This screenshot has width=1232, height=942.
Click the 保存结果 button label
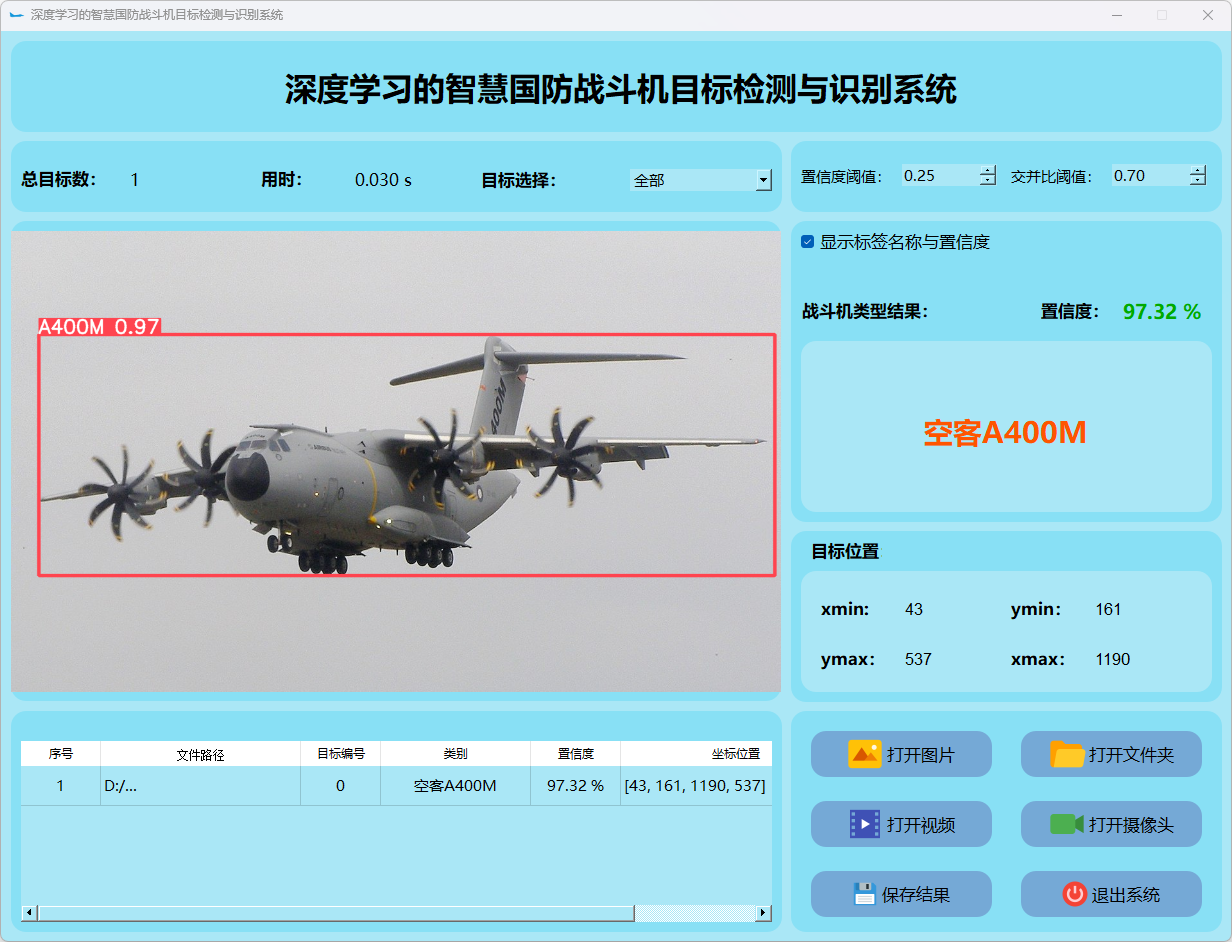(916, 895)
